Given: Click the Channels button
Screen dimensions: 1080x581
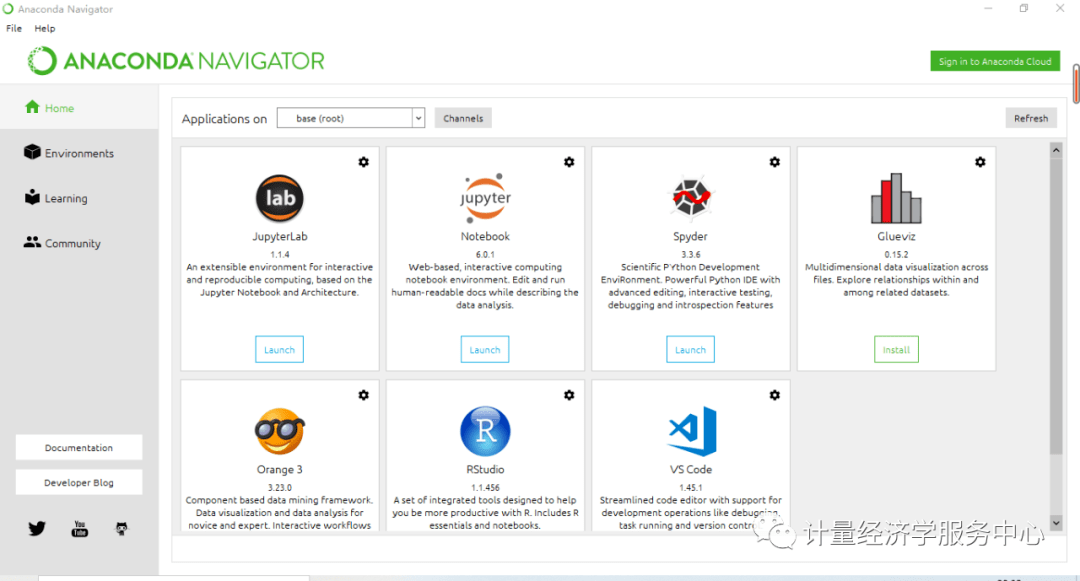Looking at the screenshot, I should click(x=463, y=118).
